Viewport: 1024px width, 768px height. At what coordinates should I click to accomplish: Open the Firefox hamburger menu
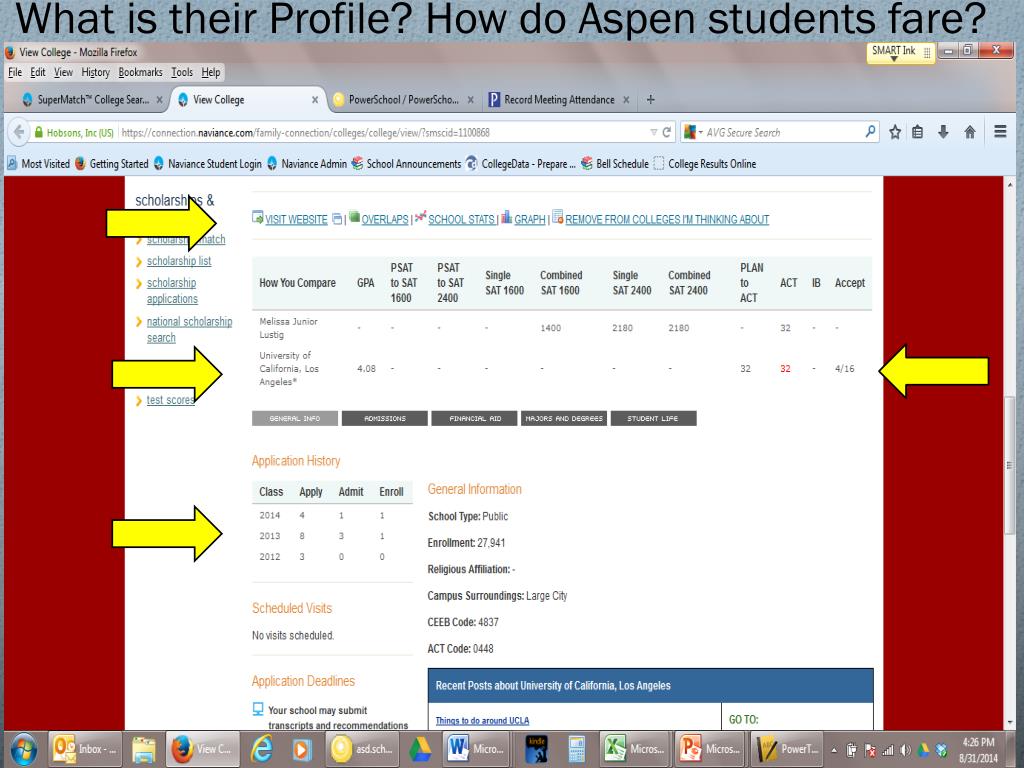(x=1000, y=132)
